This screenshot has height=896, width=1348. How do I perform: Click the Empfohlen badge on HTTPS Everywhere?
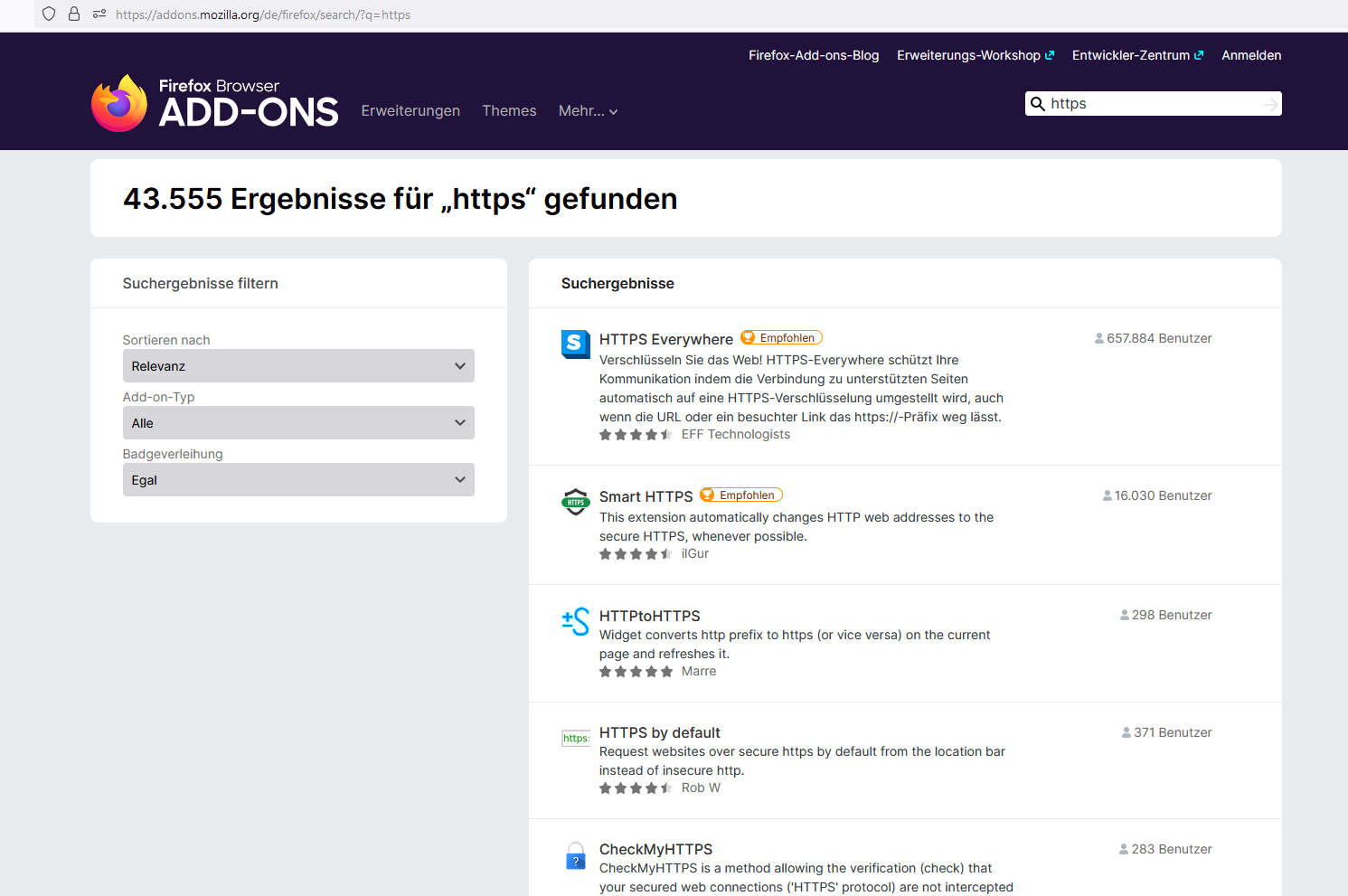click(780, 337)
